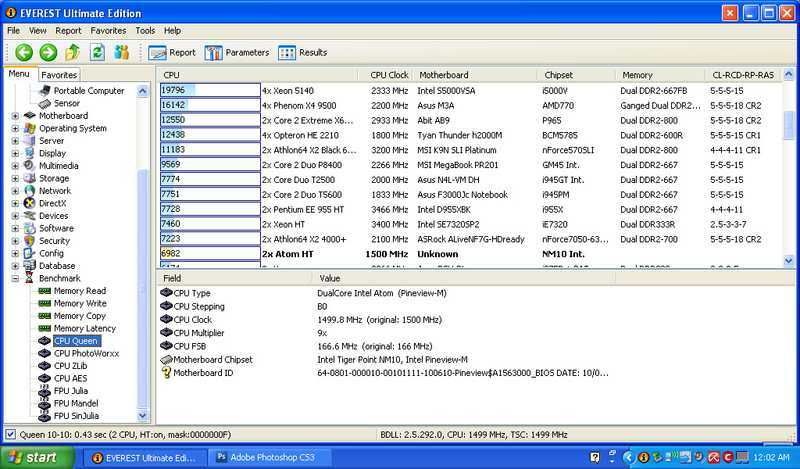Expand the Storage tree node
The image size is (800, 469).
[15, 179]
